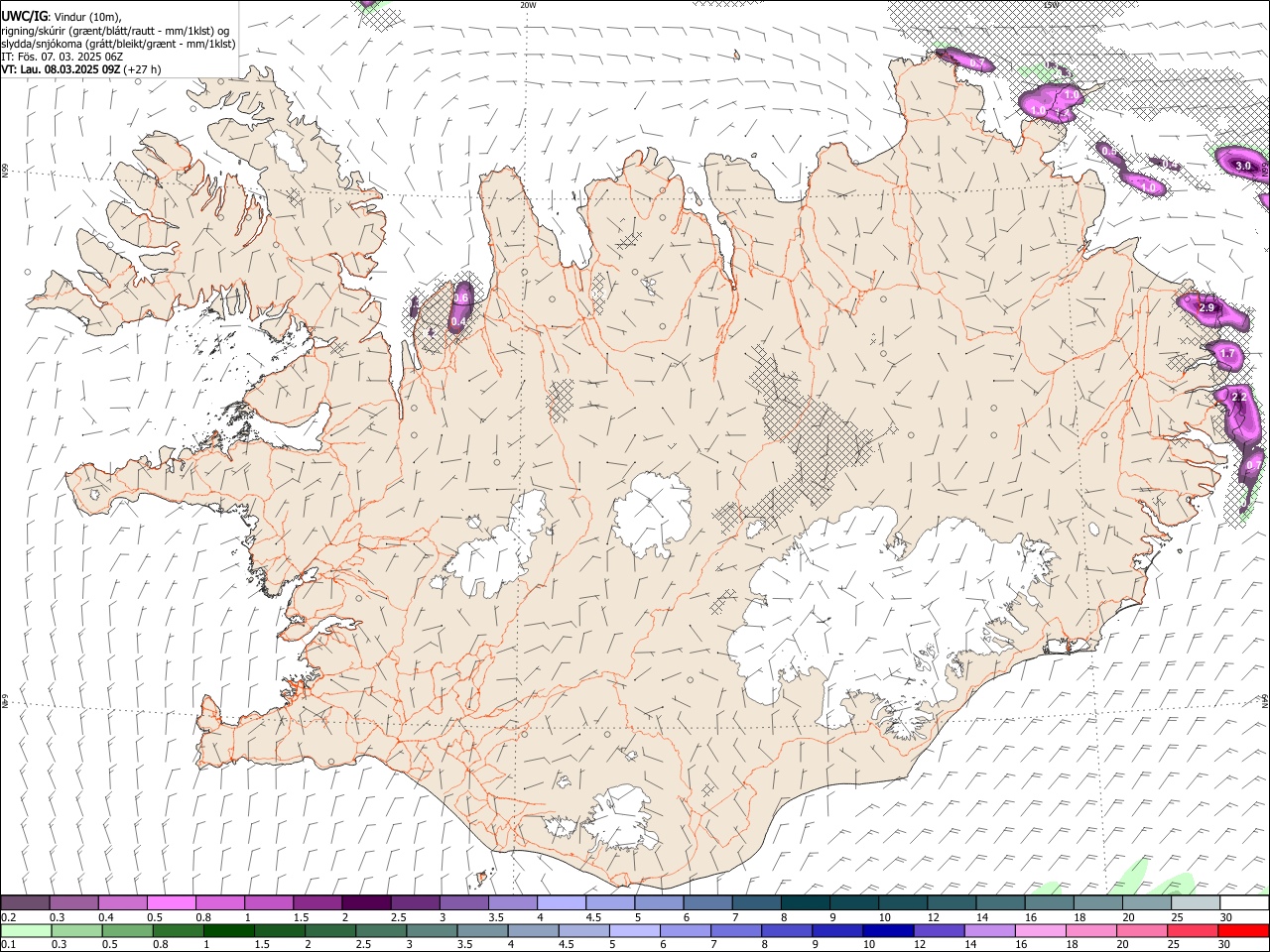Click the '2.2' snowfall value on the east coast
The image size is (1270, 952).
[x=1238, y=397]
